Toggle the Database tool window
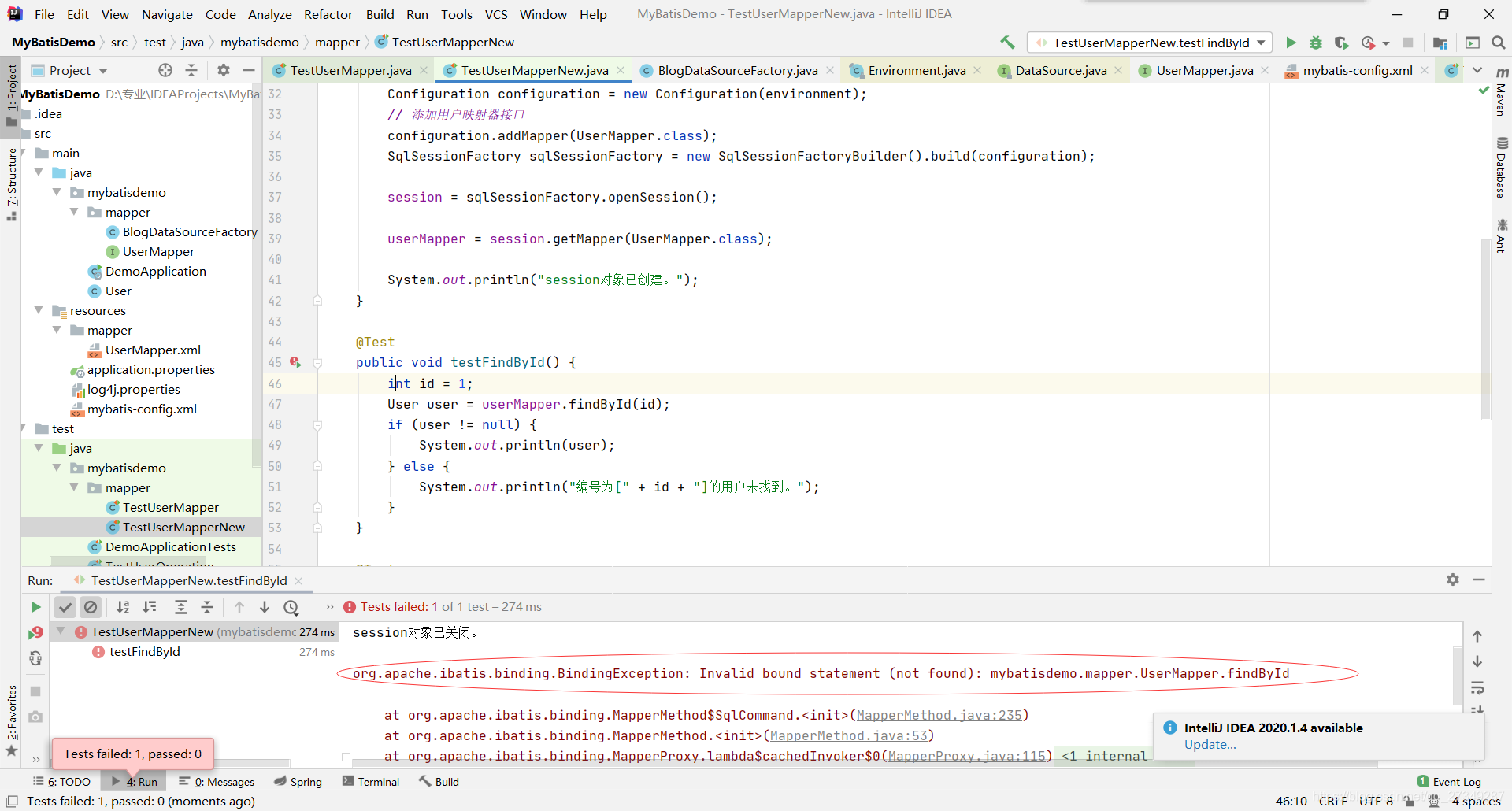This screenshot has height=811, width=1512. [x=1502, y=168]
